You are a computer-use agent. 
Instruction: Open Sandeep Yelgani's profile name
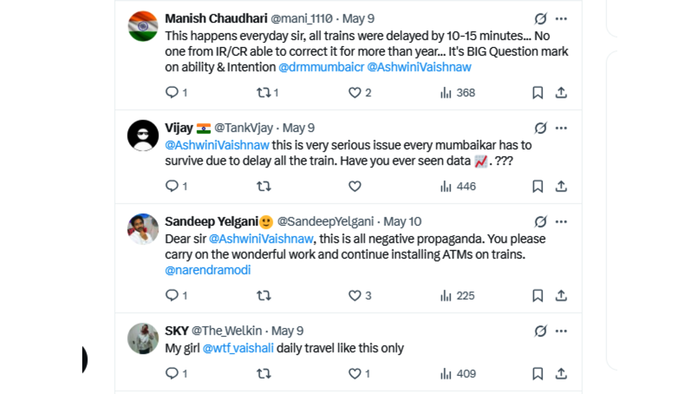(x=212, y=221)
